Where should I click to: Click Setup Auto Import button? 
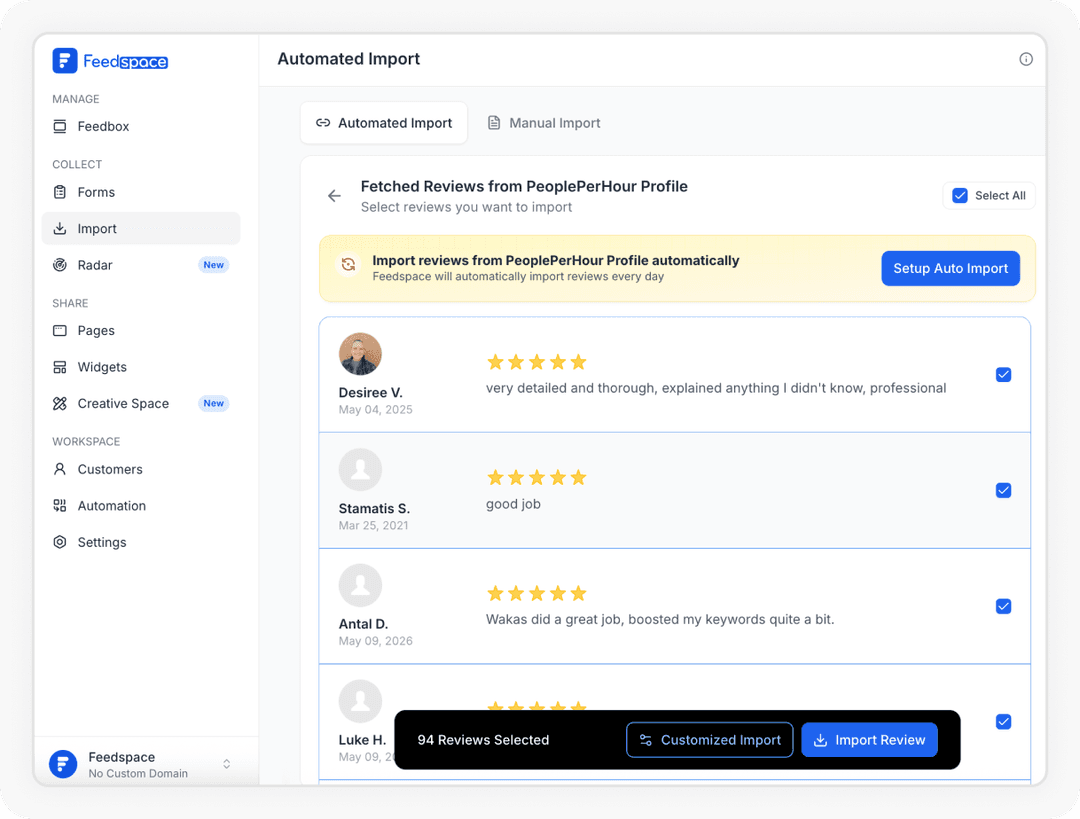tap(951, 269)
